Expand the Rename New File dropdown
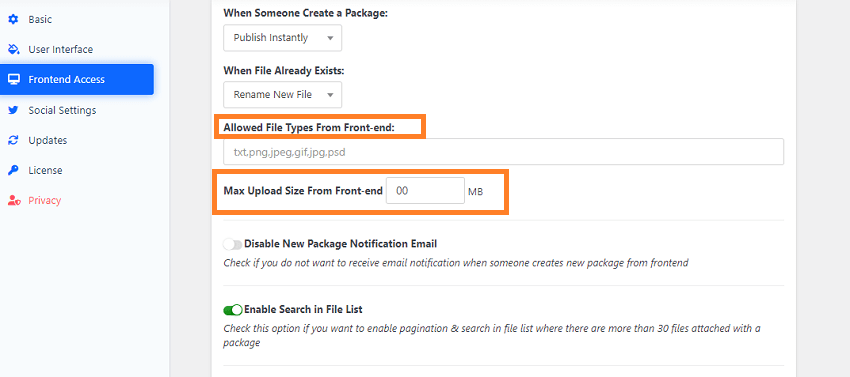The image size is (850, 377). click(282, 95)
